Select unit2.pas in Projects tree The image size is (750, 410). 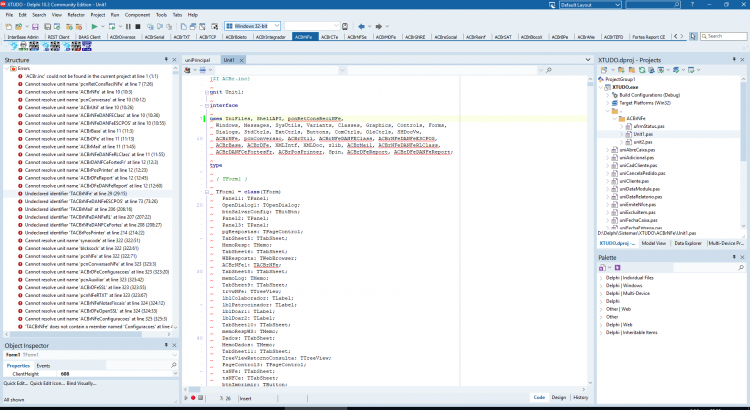pos(643,142)
